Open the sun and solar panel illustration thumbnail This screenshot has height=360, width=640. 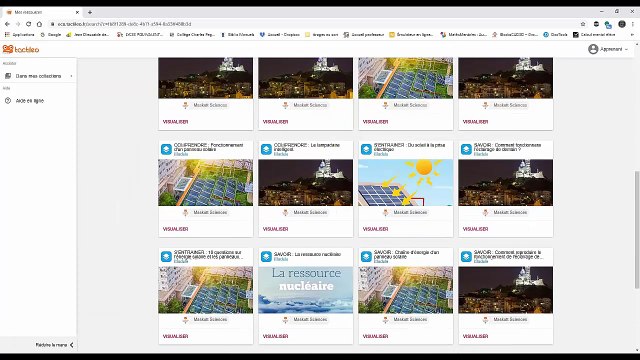(406, 182)
